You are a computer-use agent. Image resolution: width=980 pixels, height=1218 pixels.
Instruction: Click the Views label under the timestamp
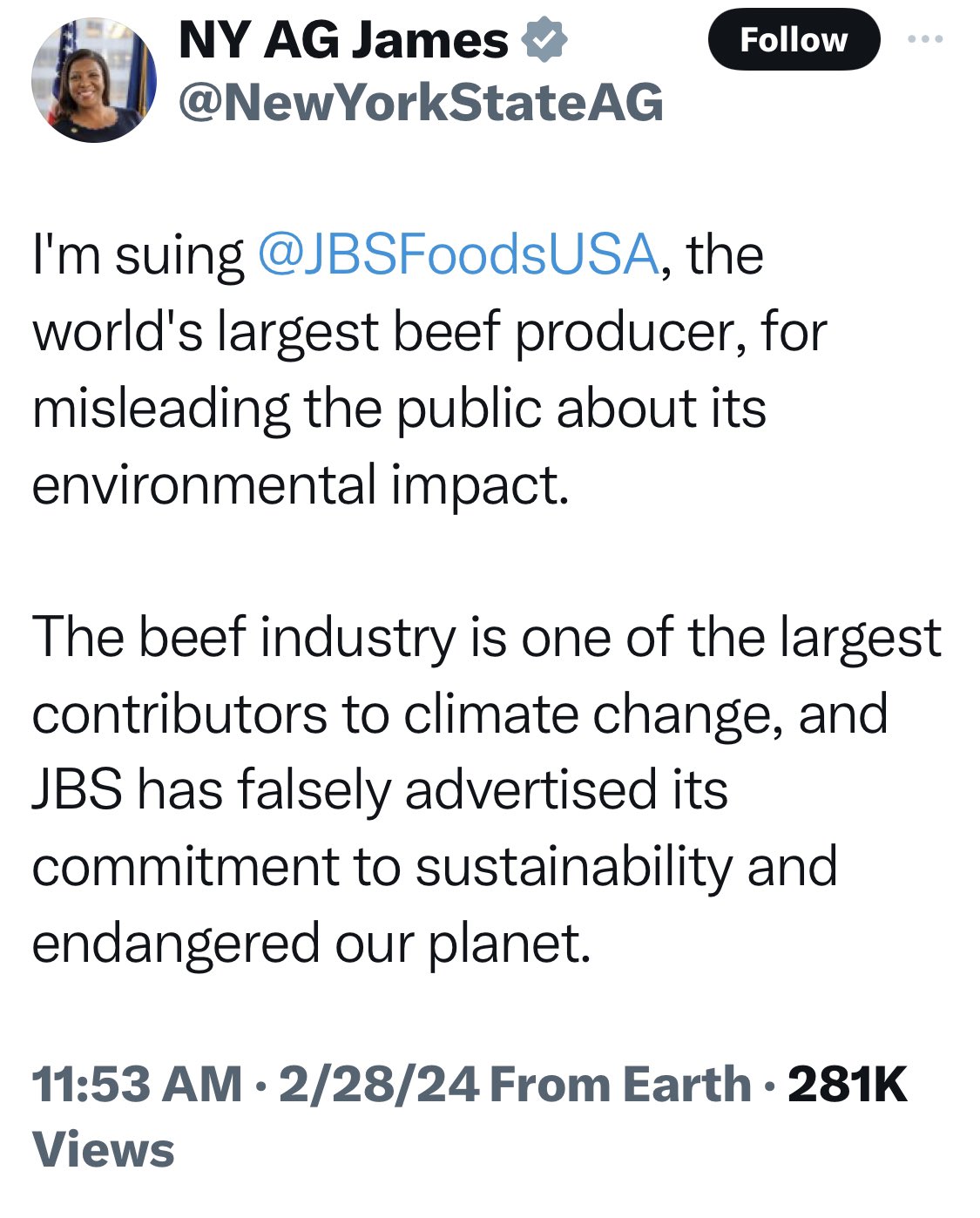pyautogui.click(x=104, y=1150)
